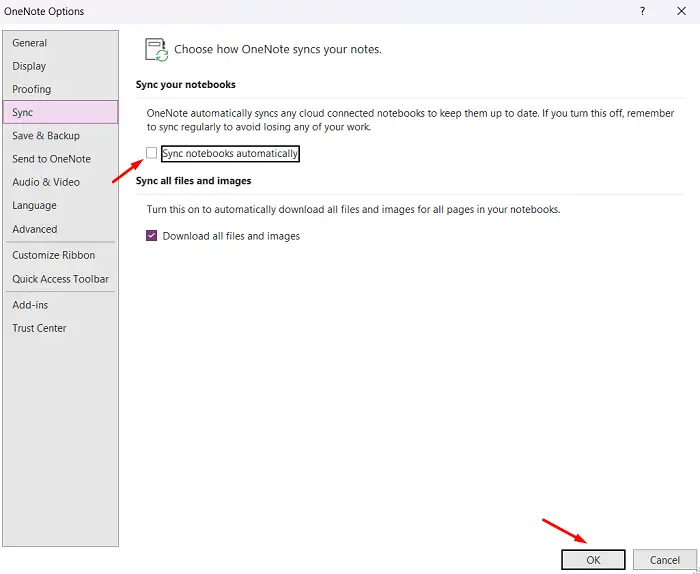Open help with the question mark icon
Image resolution: width=700 pixels, height=574 pixels.
(x=642, y=11)
